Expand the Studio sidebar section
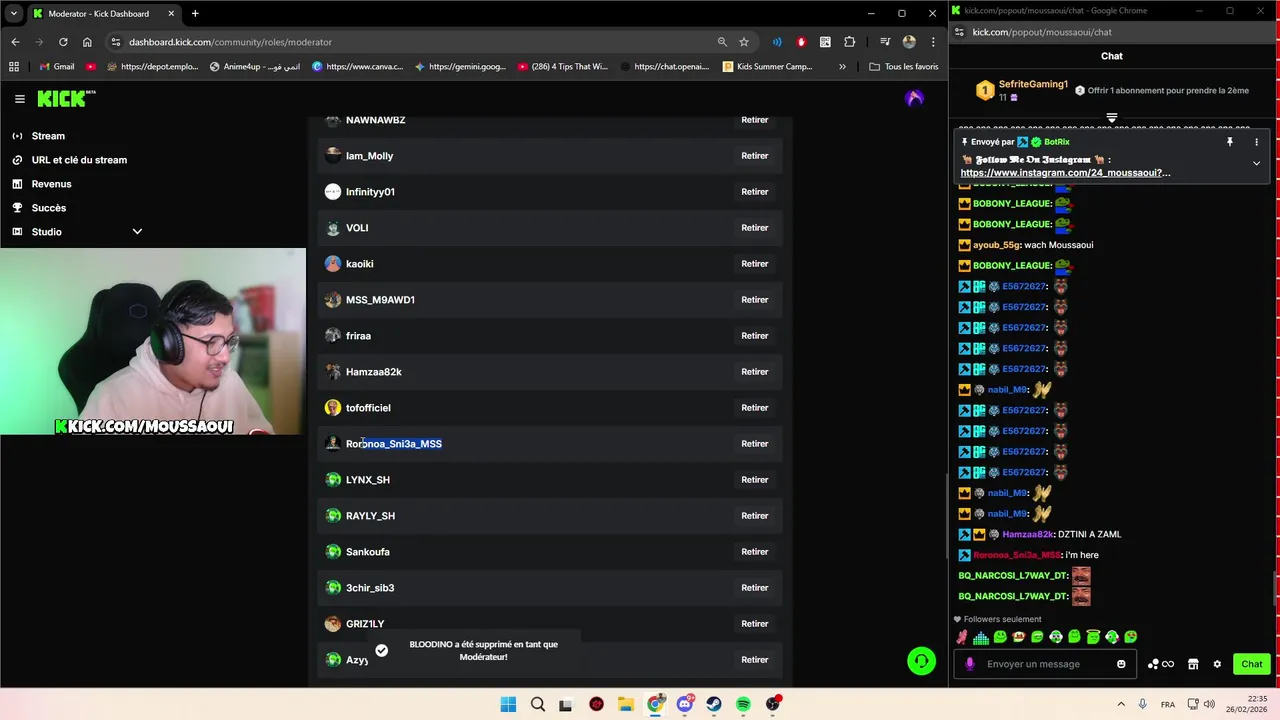Image resolution: width=1280 pixels, height=720 pixels. point(137,232)
